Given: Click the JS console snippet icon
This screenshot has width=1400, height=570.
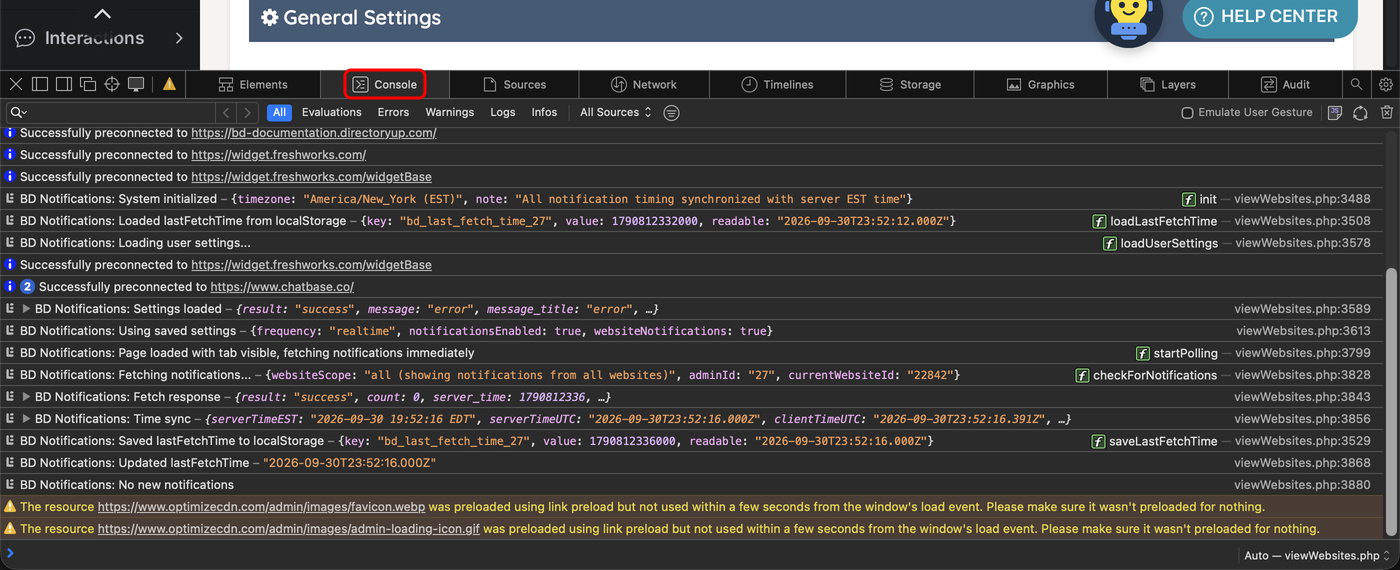Looking at the screenshot, I should 1334,113.
